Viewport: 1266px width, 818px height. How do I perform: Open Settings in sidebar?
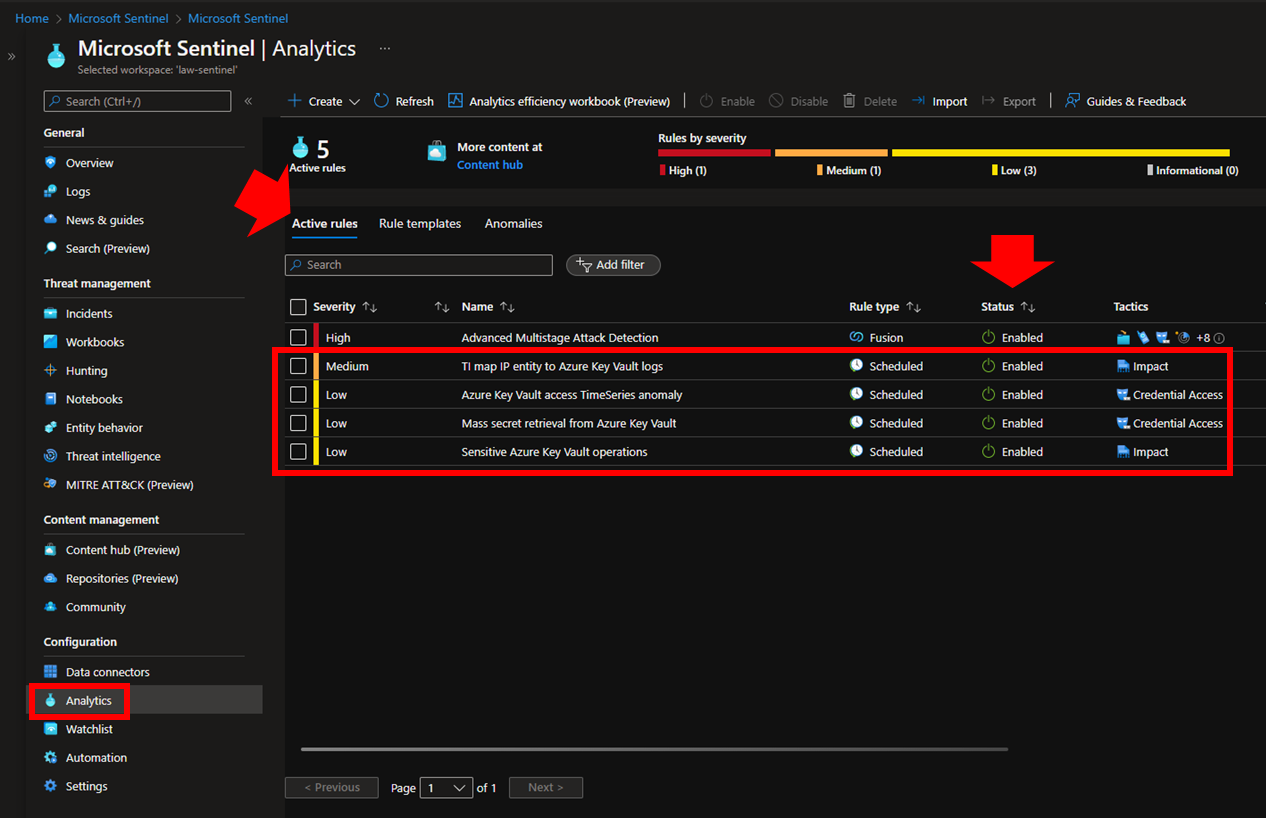86,786
